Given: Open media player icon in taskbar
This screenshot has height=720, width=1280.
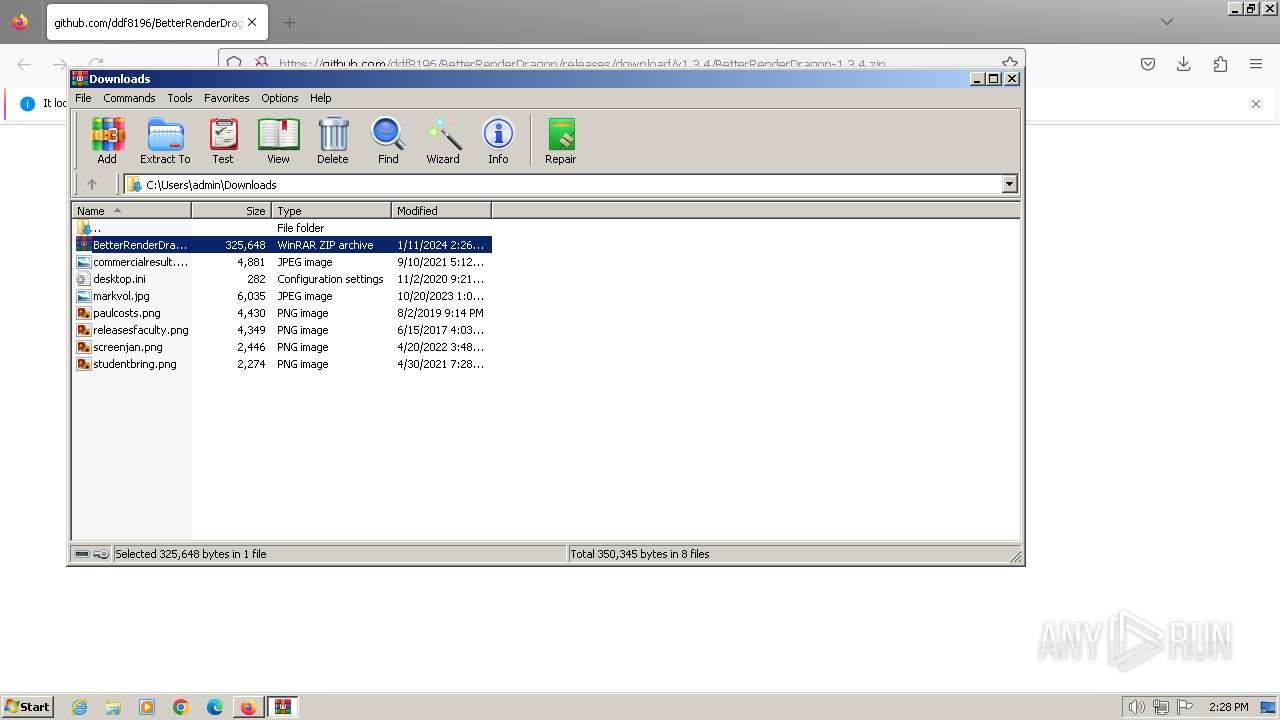Looking at the screenshot, I should (x=147, y=707).
